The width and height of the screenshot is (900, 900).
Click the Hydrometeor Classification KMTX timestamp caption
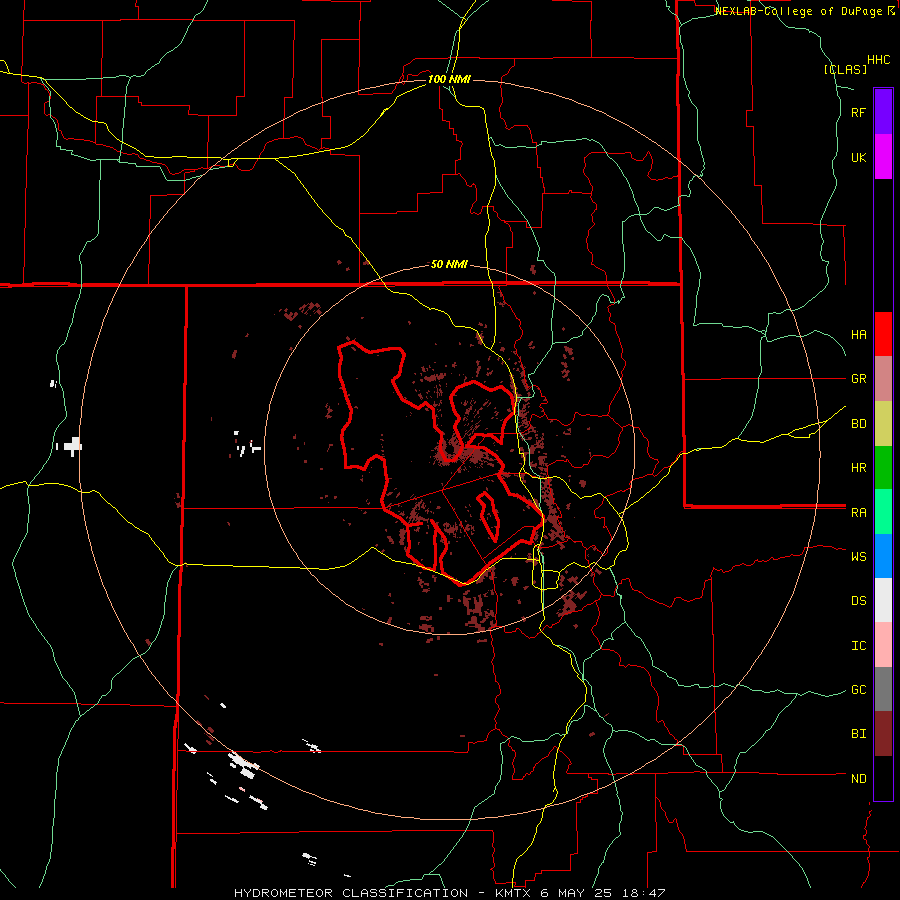450,893
